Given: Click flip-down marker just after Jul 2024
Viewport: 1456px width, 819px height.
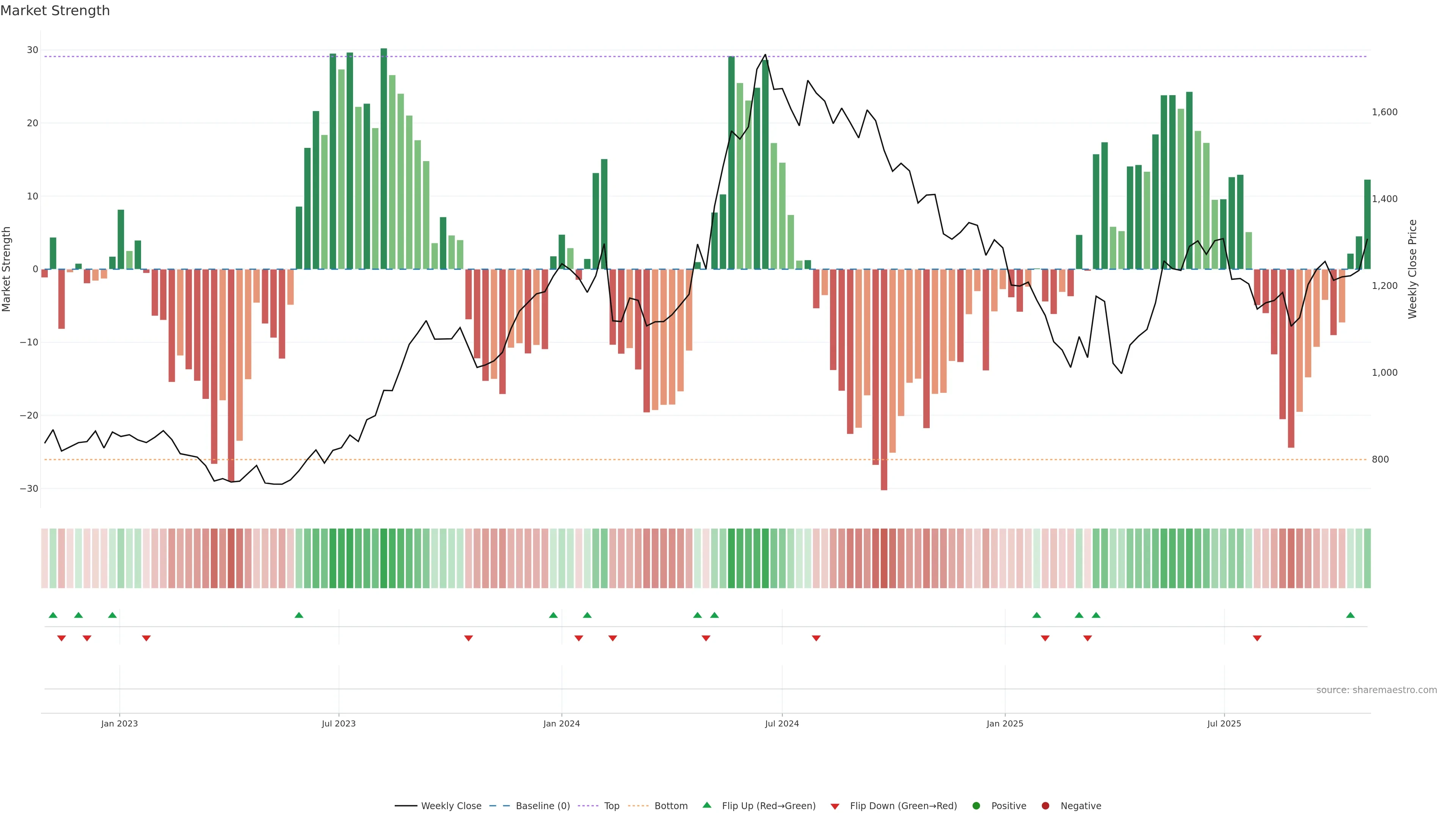Looking at the screenshot, I should click(816, 638).
